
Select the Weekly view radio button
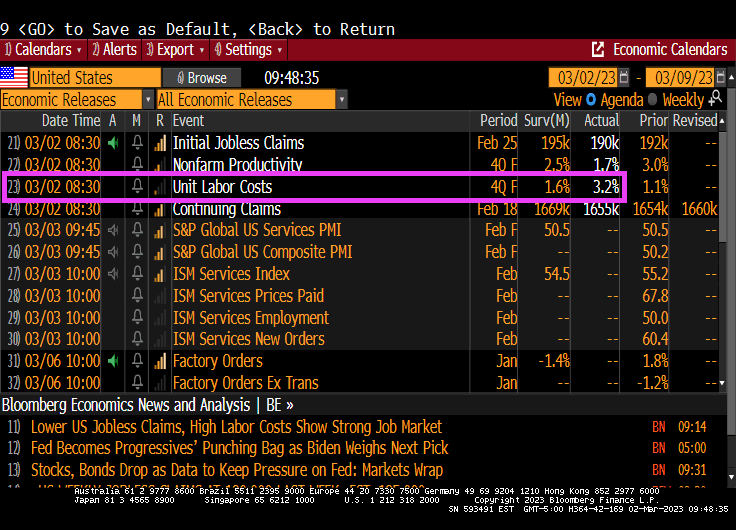pos(653,100)
